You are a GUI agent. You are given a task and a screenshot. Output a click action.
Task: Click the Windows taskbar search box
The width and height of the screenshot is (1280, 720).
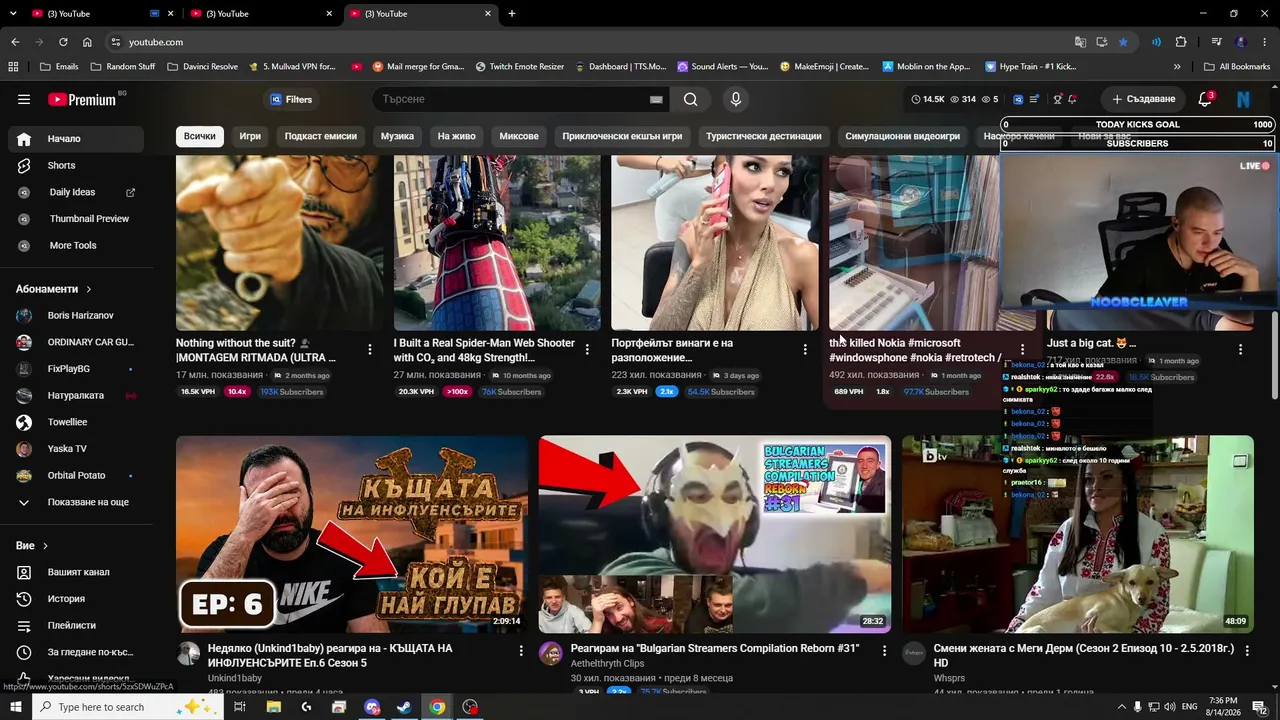(x=127, y=707)
